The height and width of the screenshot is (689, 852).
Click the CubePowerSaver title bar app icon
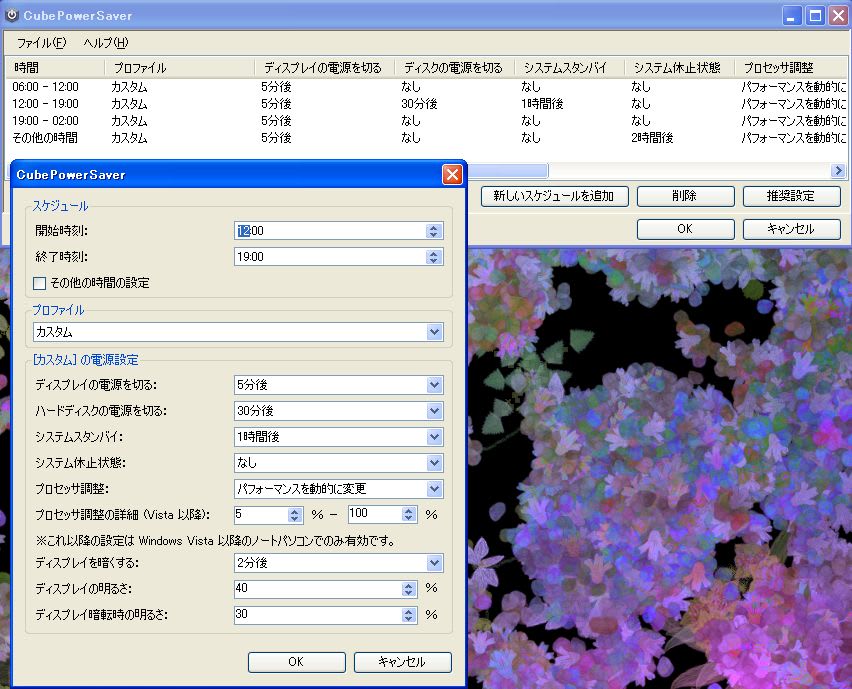[12, 15]
